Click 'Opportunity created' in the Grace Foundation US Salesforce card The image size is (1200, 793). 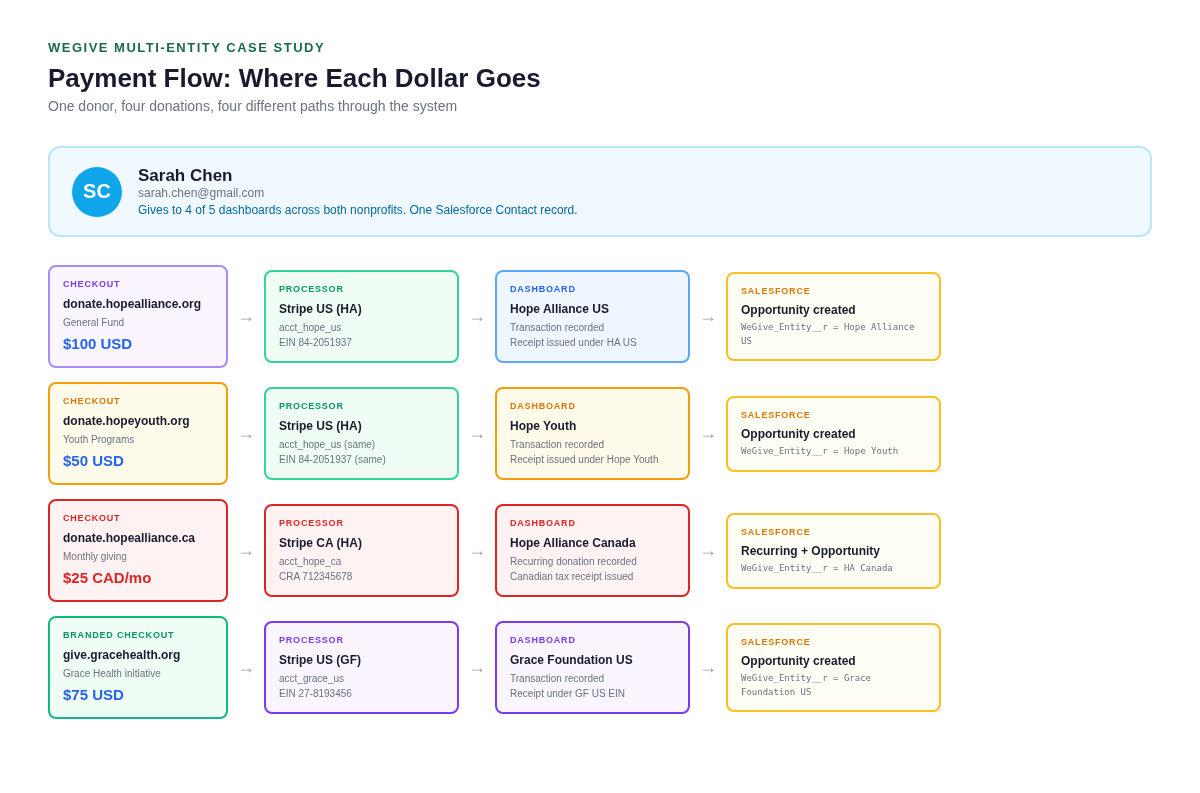point(798,661)
